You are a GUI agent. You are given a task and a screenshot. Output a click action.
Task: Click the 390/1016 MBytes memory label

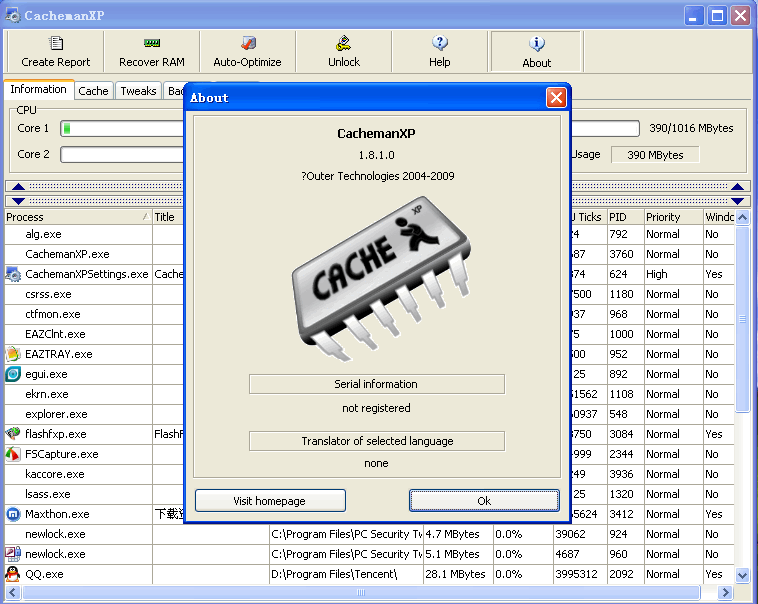click(x=691, y=128)
